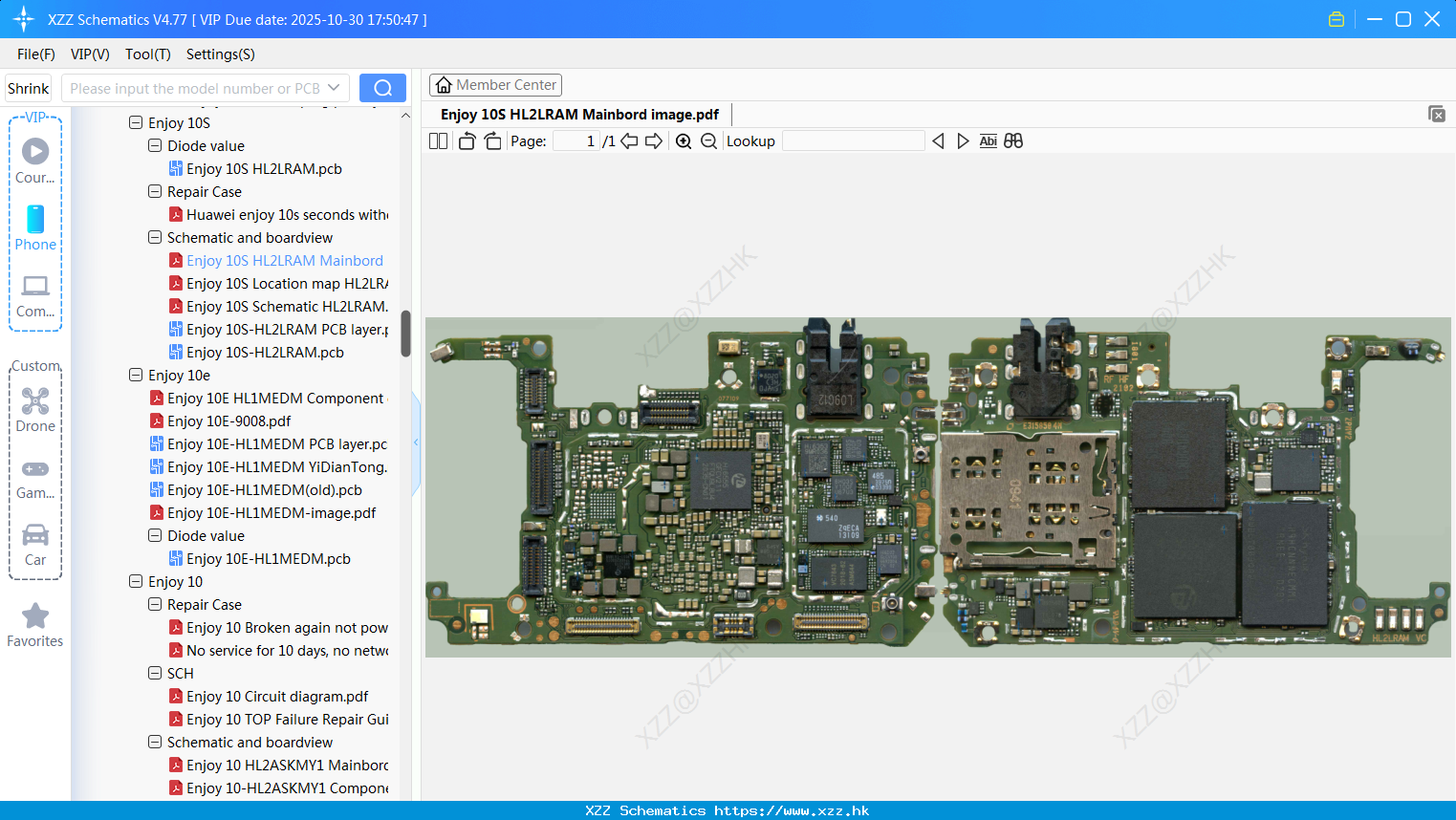Open Enjoy 10 Circuit diagram.pdf
Viewport: 1456px width, 820px height.
[269, 696]
